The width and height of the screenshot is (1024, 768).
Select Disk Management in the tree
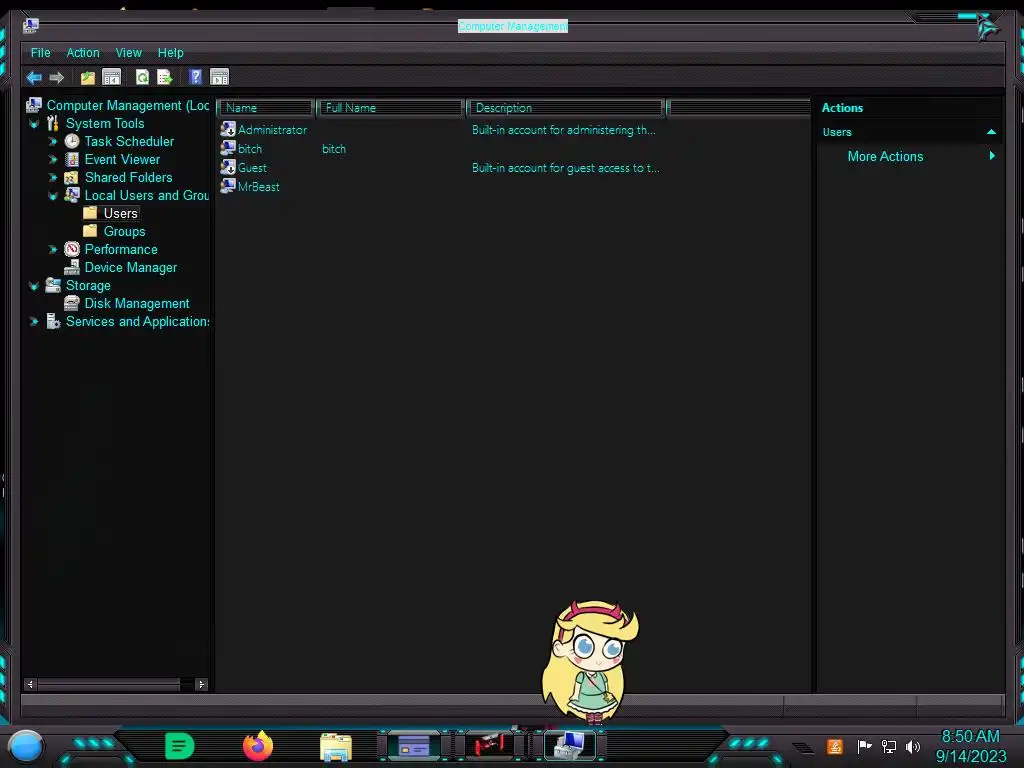click(x=136, y=304)
